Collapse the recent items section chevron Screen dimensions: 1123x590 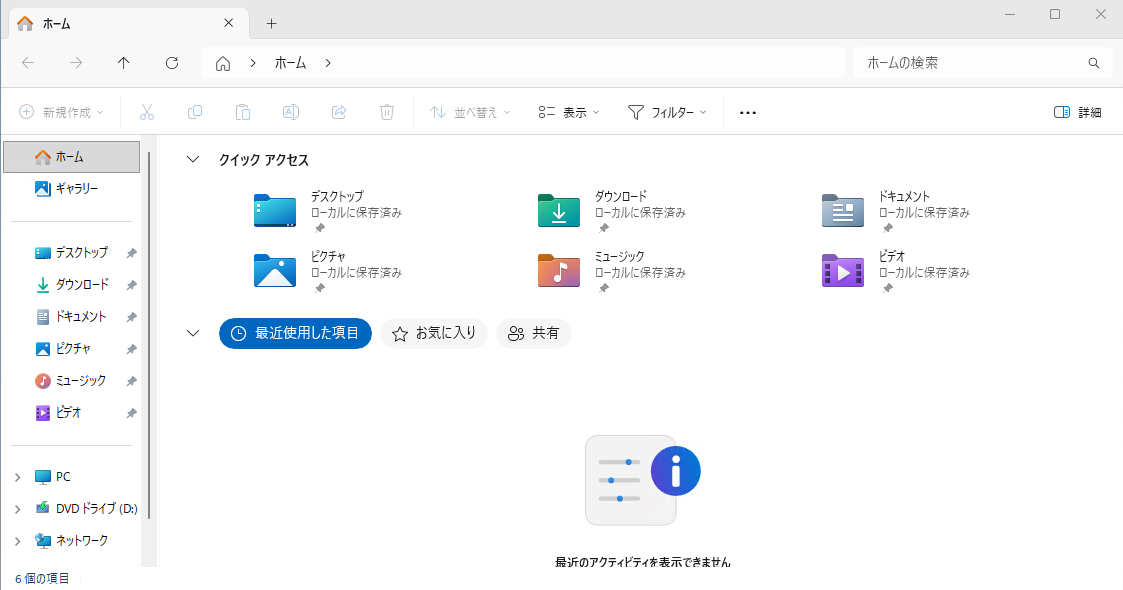coord(193,333)
